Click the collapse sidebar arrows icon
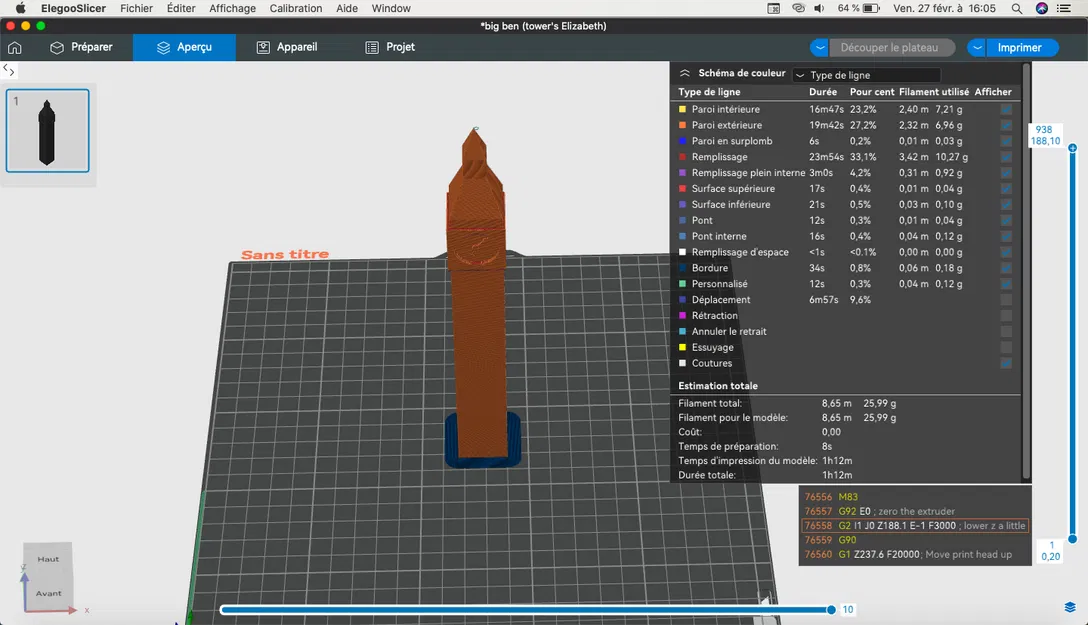Screen dimensions: 1088x625 (x=9, y=70)
